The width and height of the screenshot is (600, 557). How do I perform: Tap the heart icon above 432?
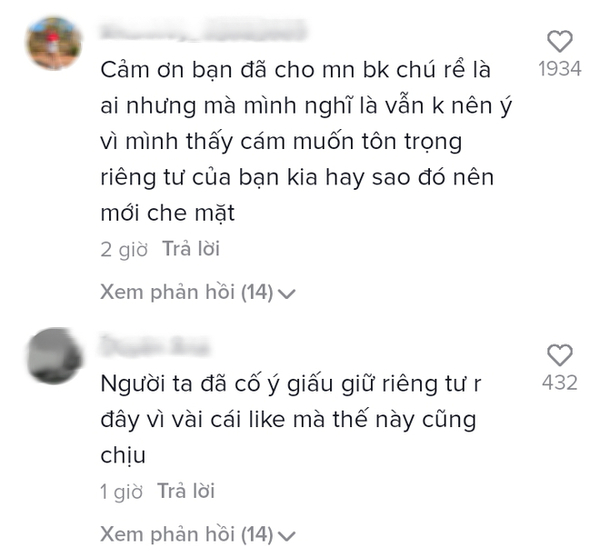pyautogui.click(x=559, y=355)
